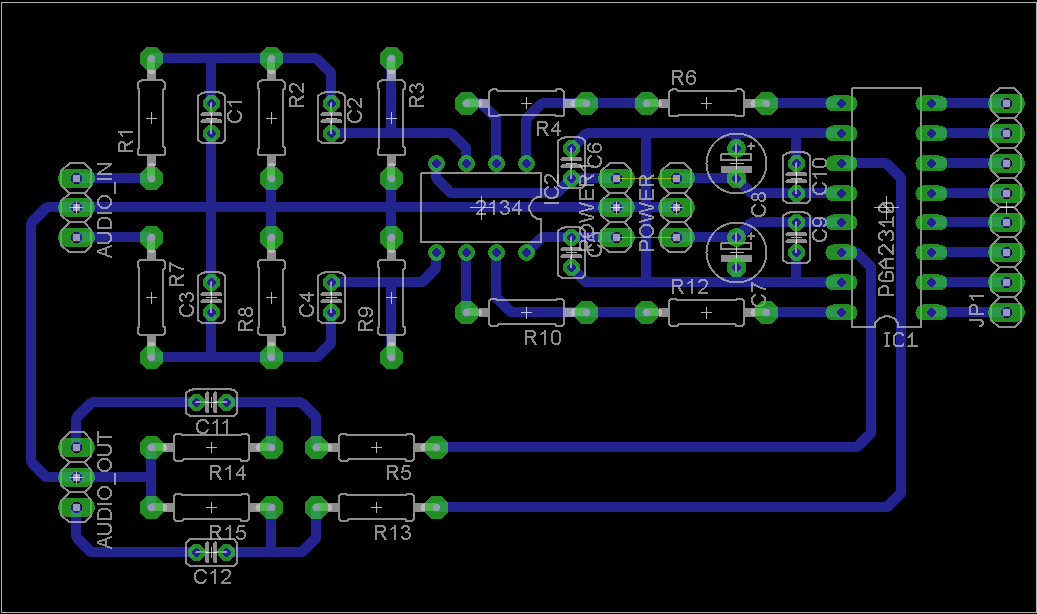The width and height of the screenshot is (1037, 614).
Task: Click the R6 resistor body outline
Action: [706, 103]
